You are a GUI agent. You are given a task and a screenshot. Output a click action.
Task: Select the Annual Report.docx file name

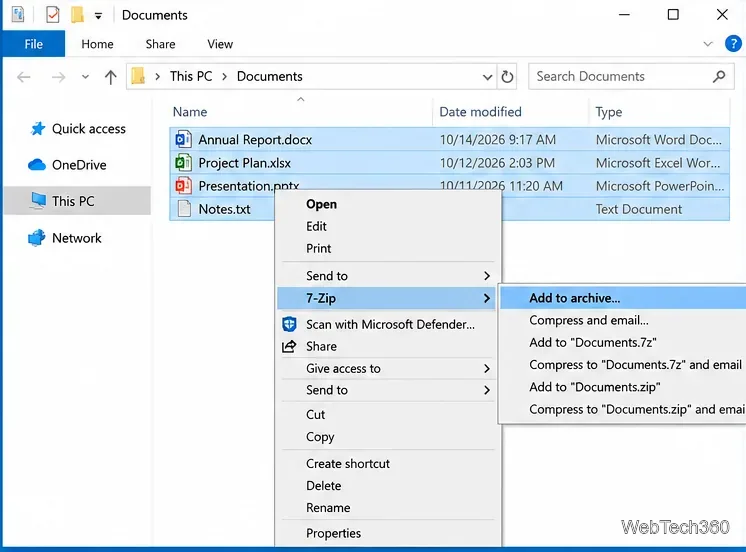[255, 140]
